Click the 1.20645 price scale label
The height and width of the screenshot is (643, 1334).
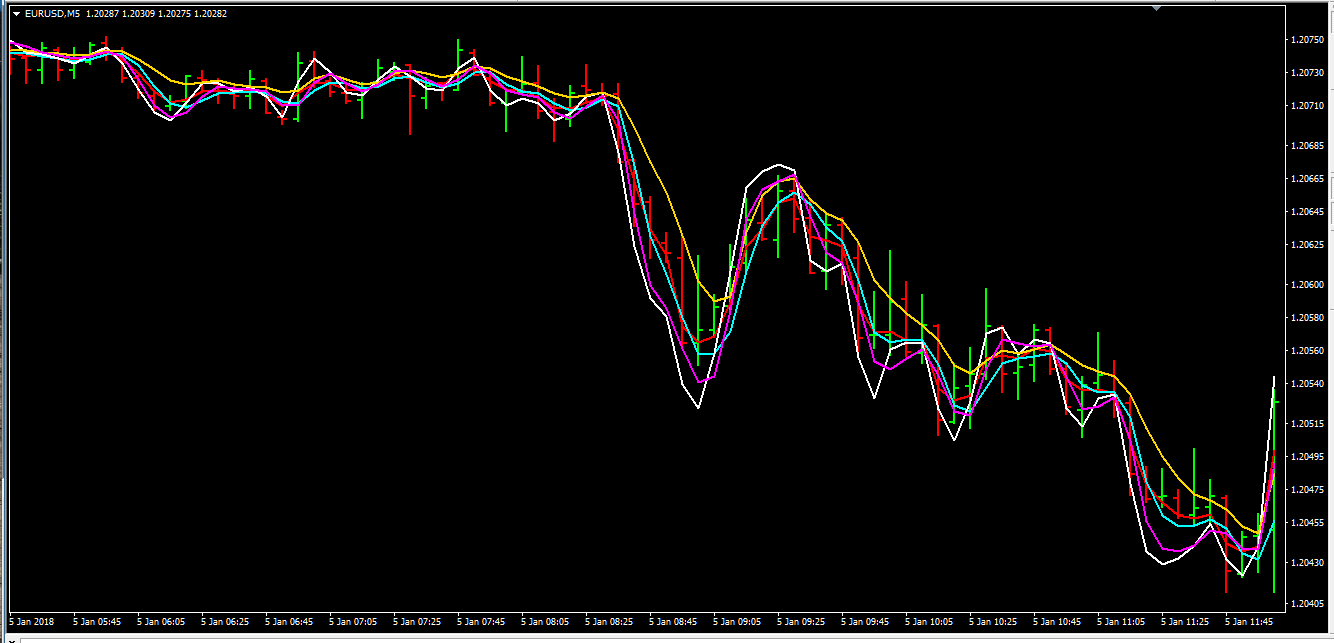1307,212
